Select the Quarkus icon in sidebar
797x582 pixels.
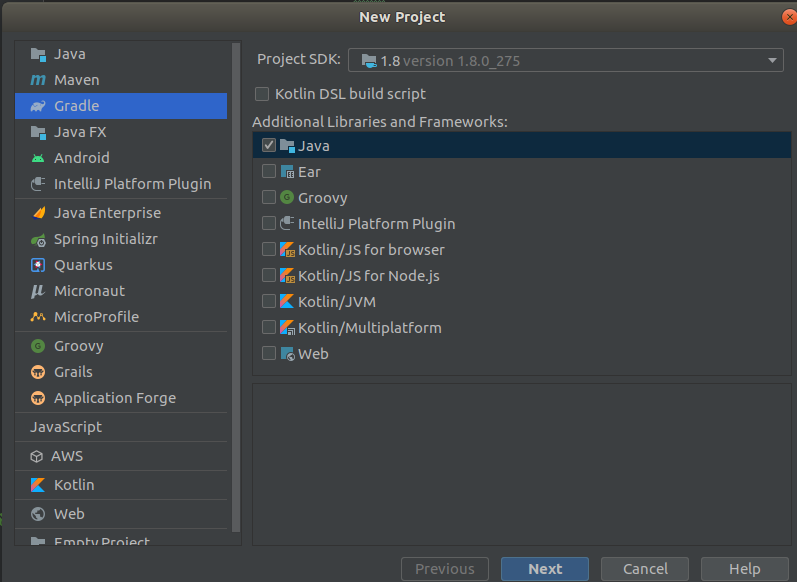(38, 265)
